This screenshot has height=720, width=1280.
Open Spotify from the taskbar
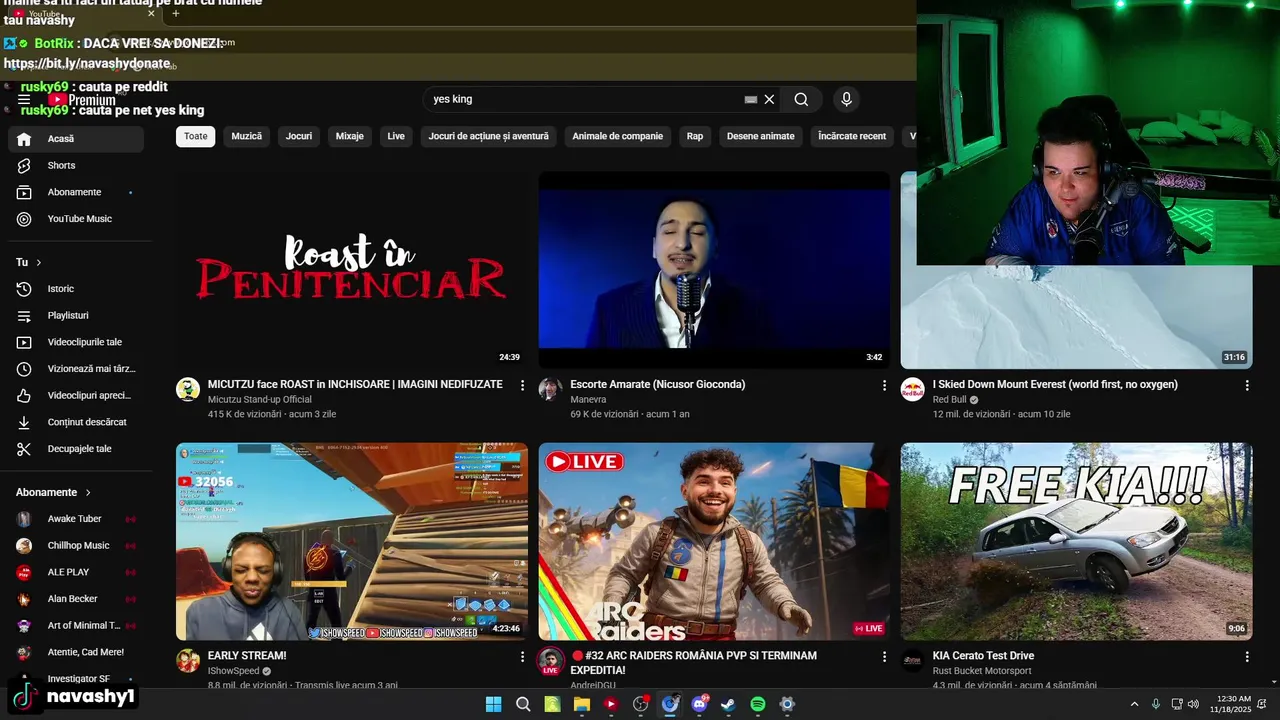click(x=758, y=704)
